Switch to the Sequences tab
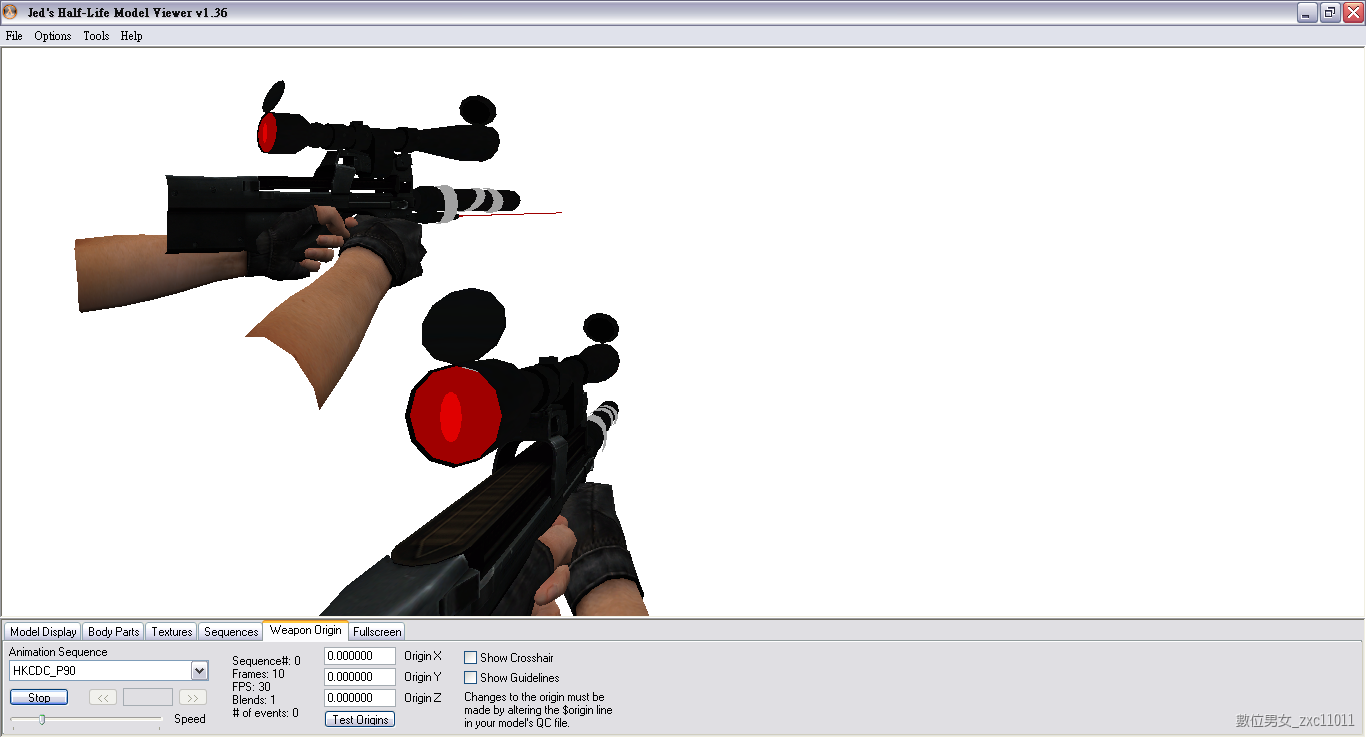The width and height of the screenshot is (1366, 738). click(231, 631)
